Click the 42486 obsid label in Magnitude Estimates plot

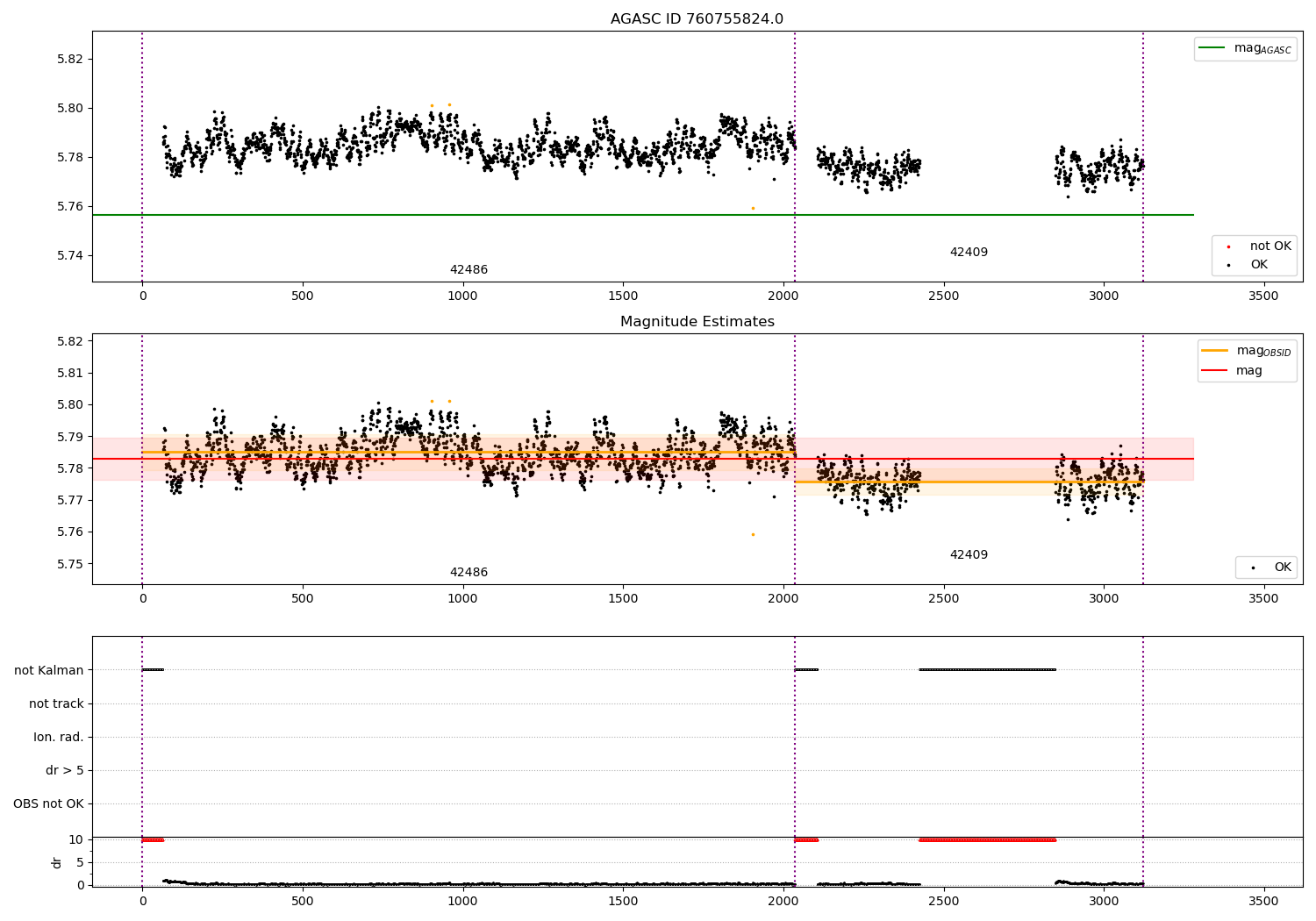[468, 573]
